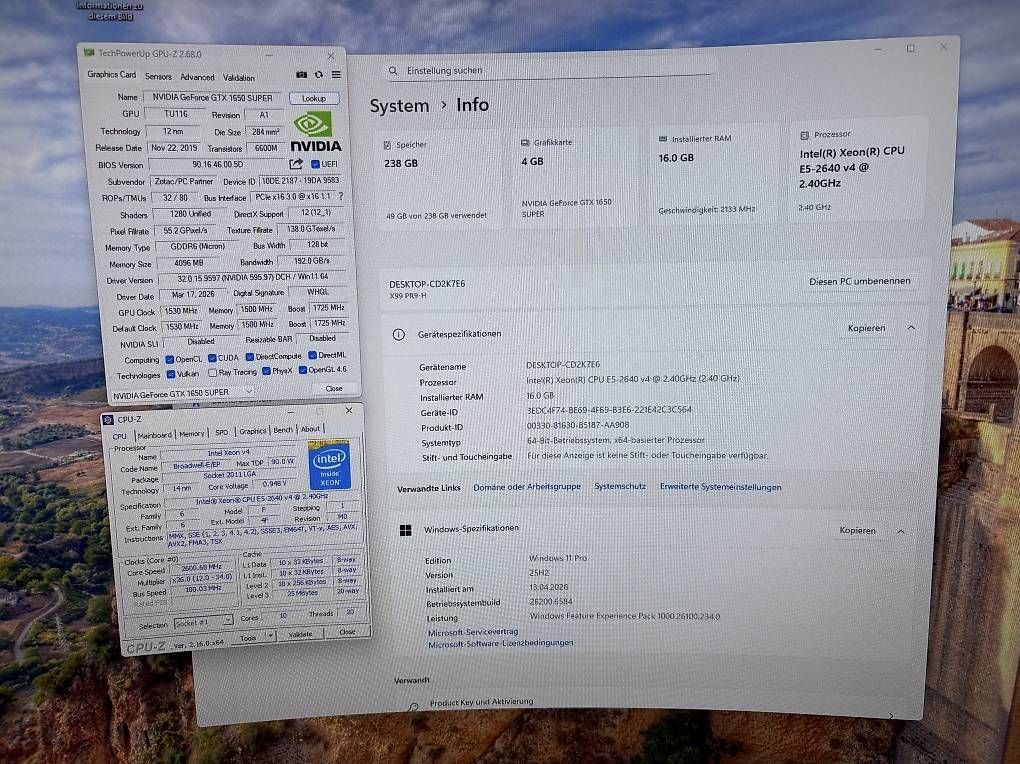Toggle the DirectML checkbox
1020x764 pixels.
(312, 355)
